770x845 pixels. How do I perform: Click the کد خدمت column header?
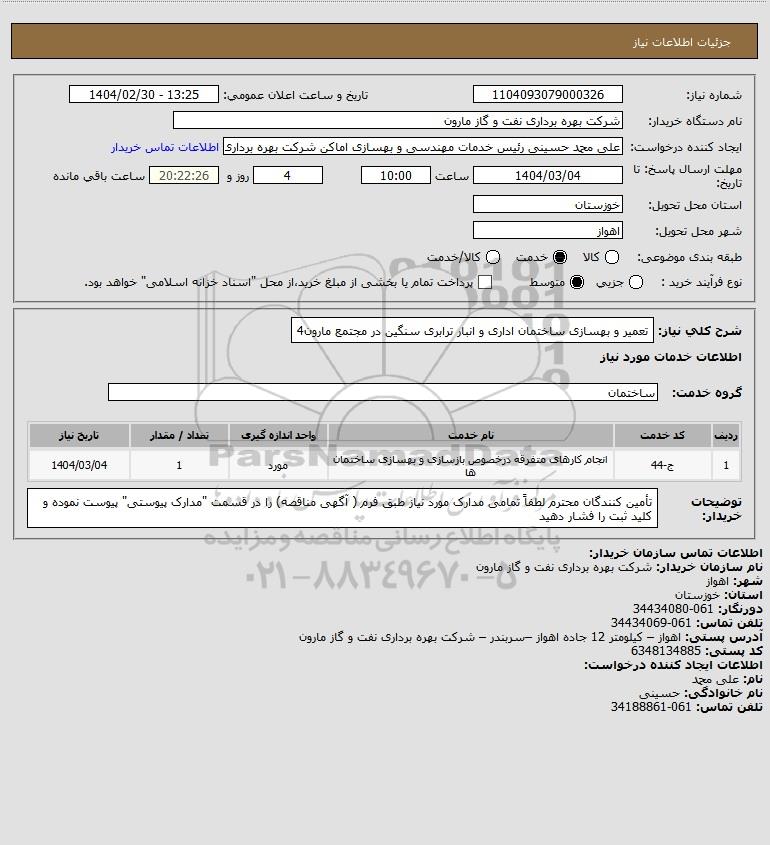tap(662, 435)
